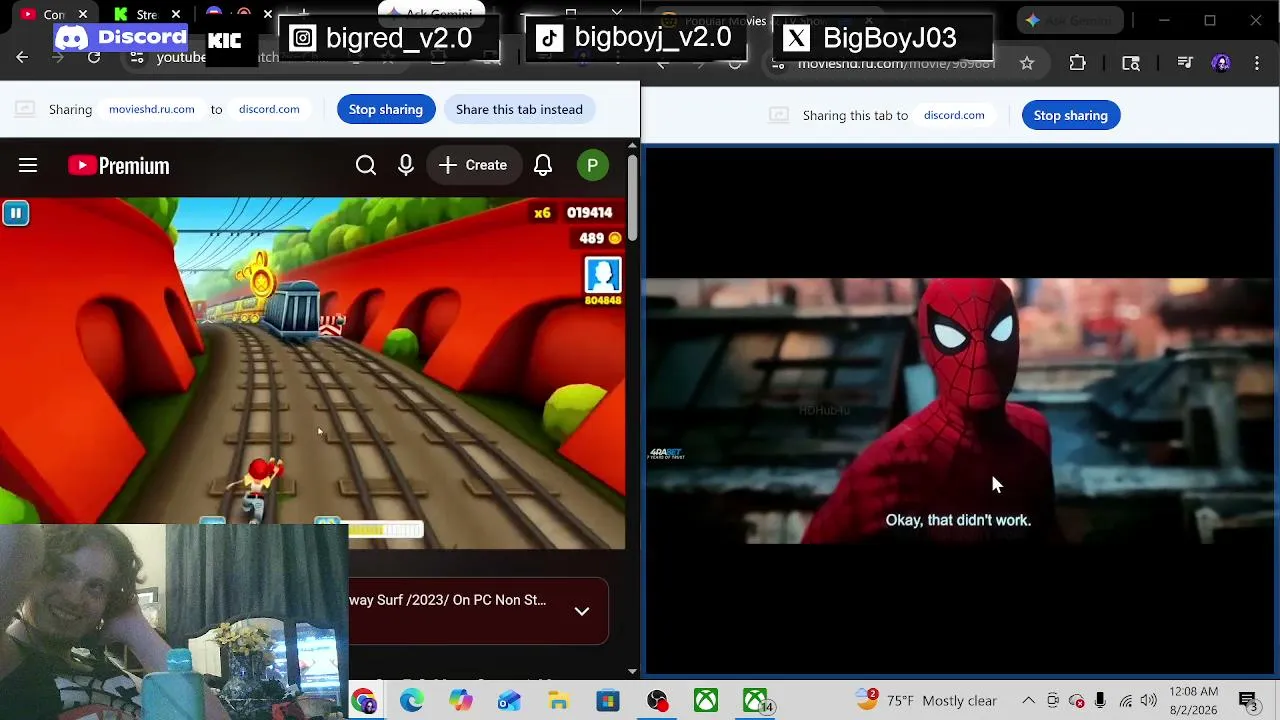Open the taskbar volume control

coord(1148,701)
